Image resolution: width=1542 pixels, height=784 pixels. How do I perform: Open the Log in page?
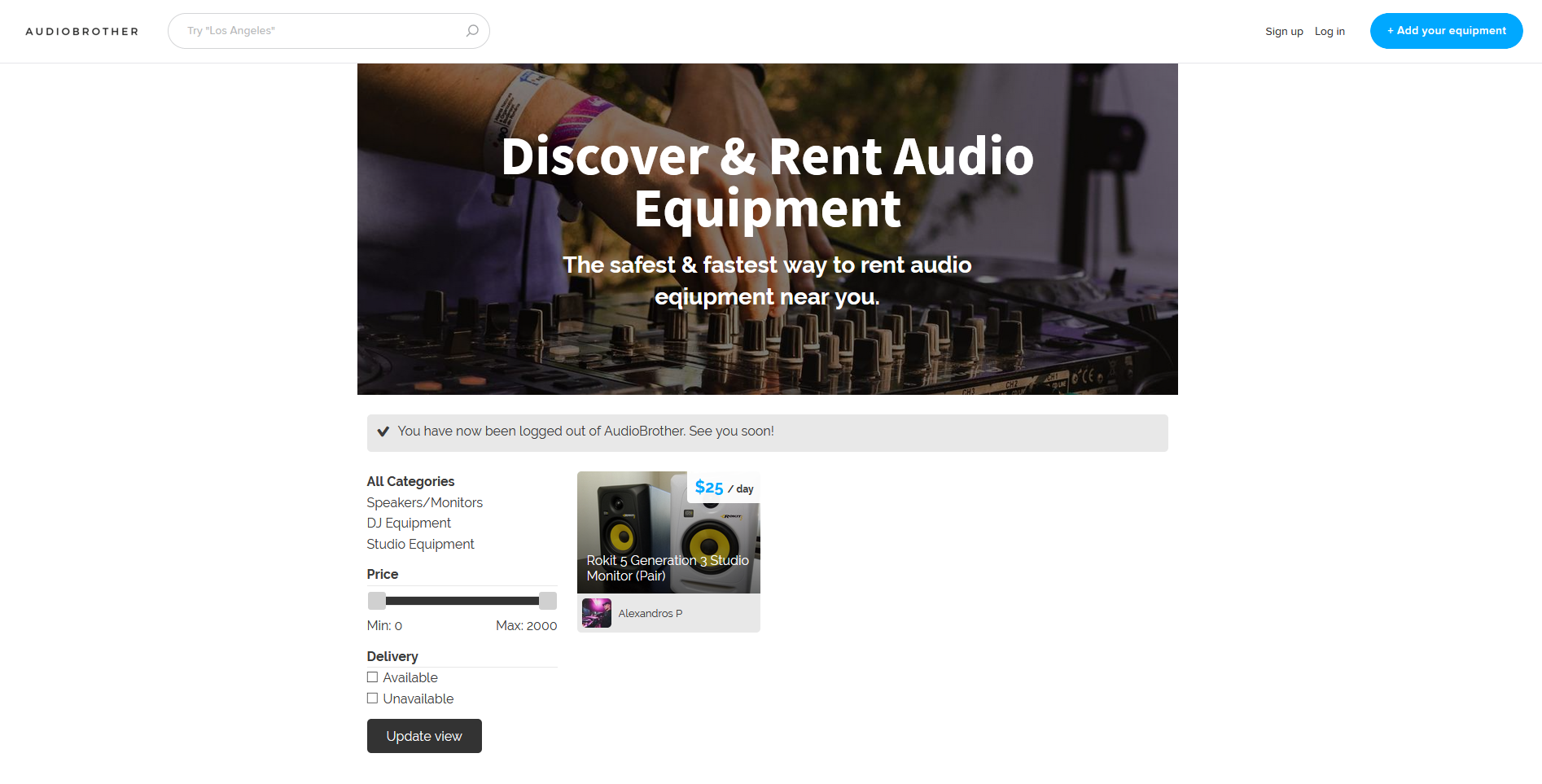point(1329,31)
